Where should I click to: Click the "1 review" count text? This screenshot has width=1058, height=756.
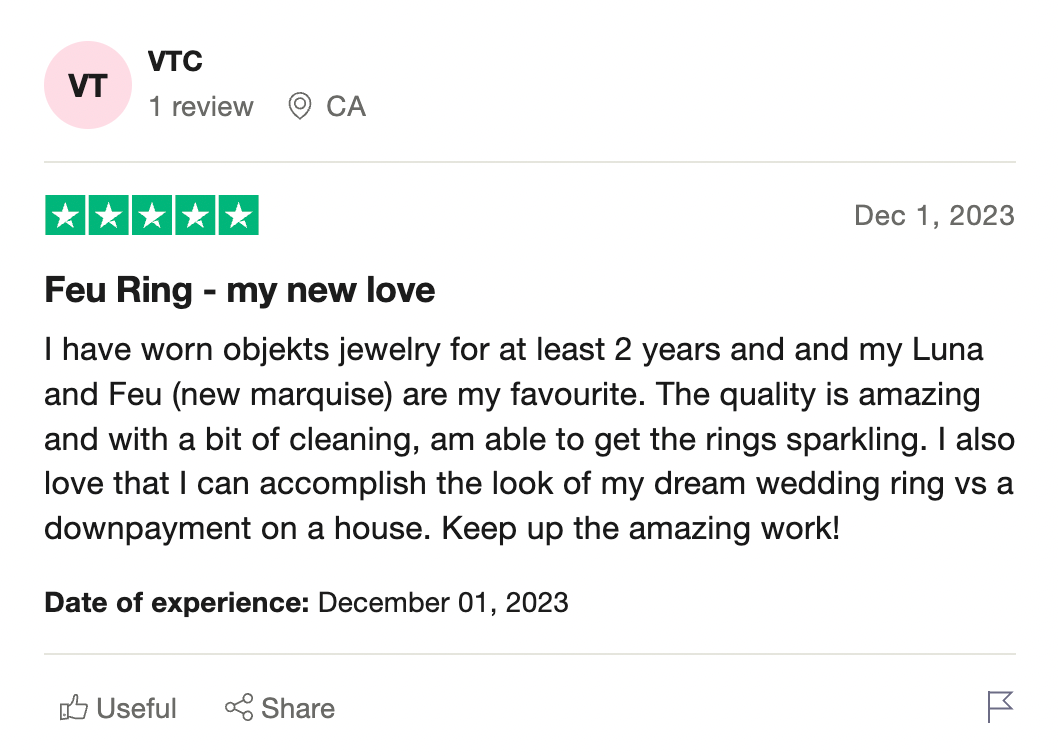[x=201, y=107]
